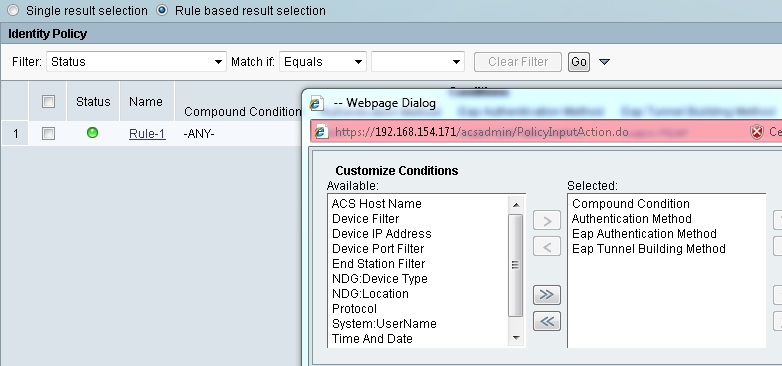Image resolution: width=782 pixels, height=366 pixels.
Task: Click the Status column header
Action: pyautogui.click(x=93, y=102)
